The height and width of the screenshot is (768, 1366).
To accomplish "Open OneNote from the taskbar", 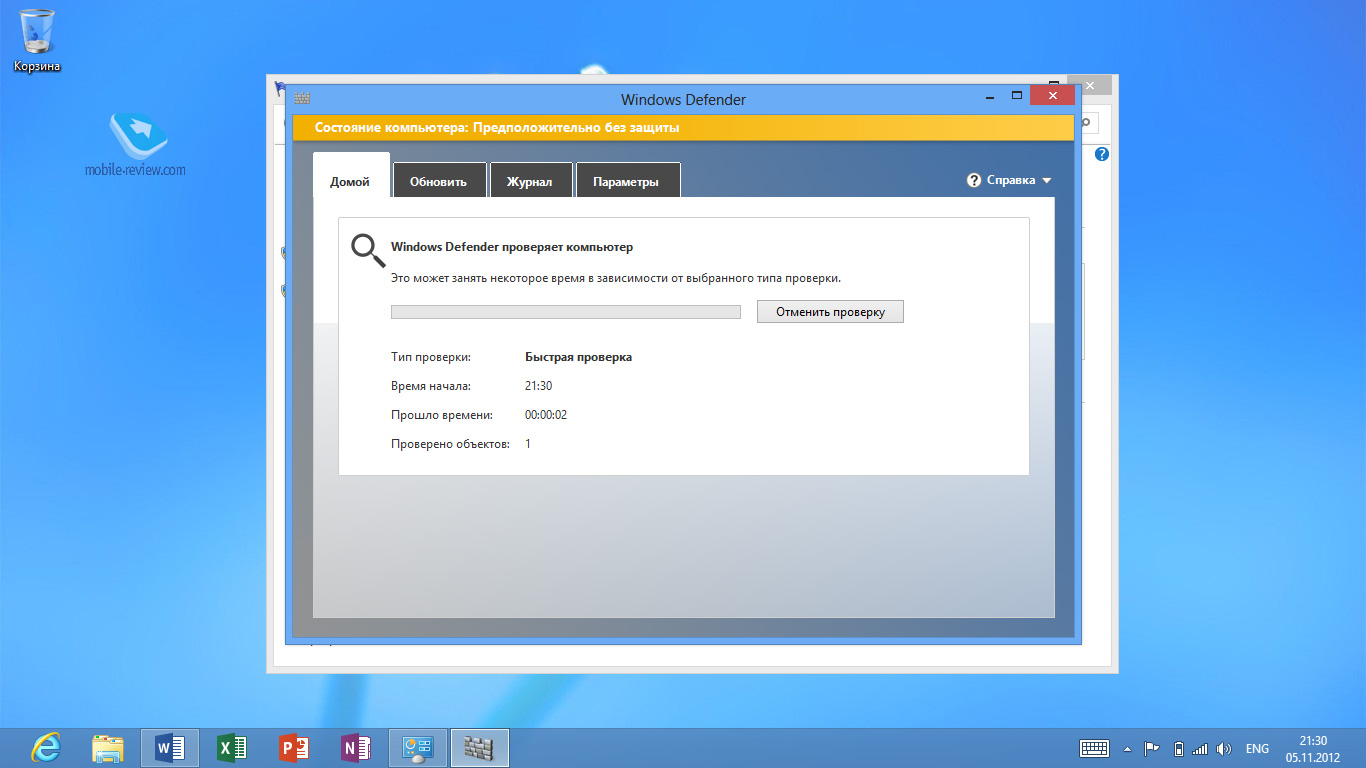I will (x=355, y=748).
